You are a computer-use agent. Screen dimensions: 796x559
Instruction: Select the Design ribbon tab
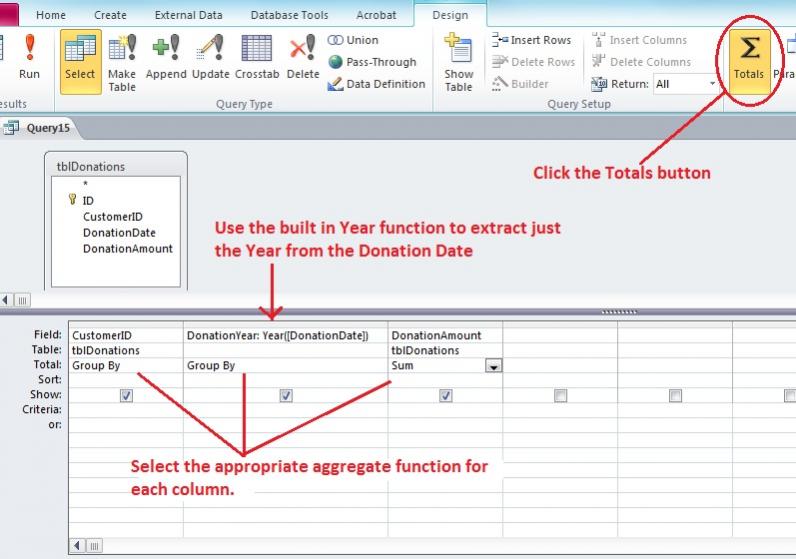(x=450, y=15)
